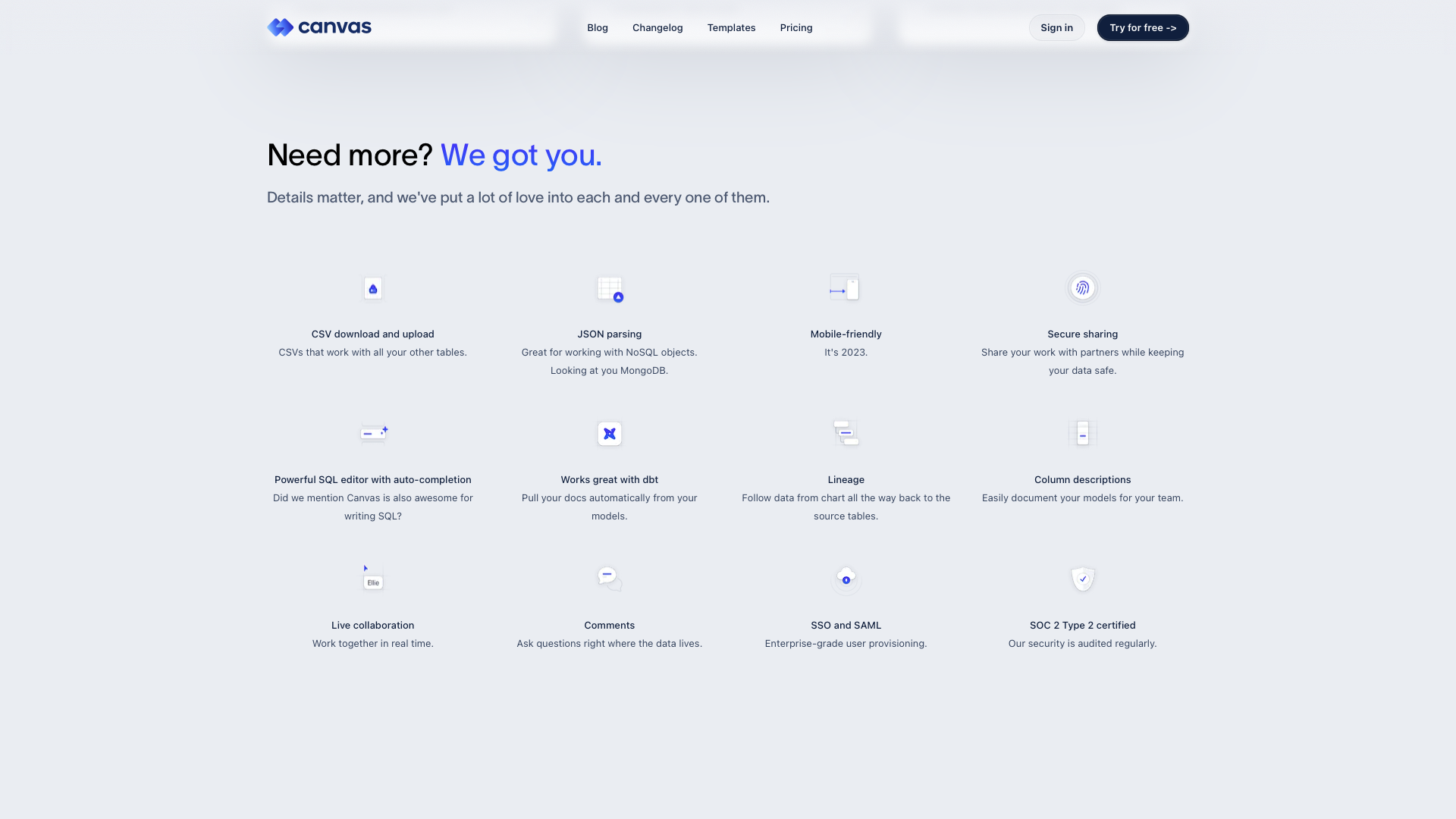1456x819 pixels.
Task: Click 'Work together in real time.' text
Action: click(x=373, y=643)
